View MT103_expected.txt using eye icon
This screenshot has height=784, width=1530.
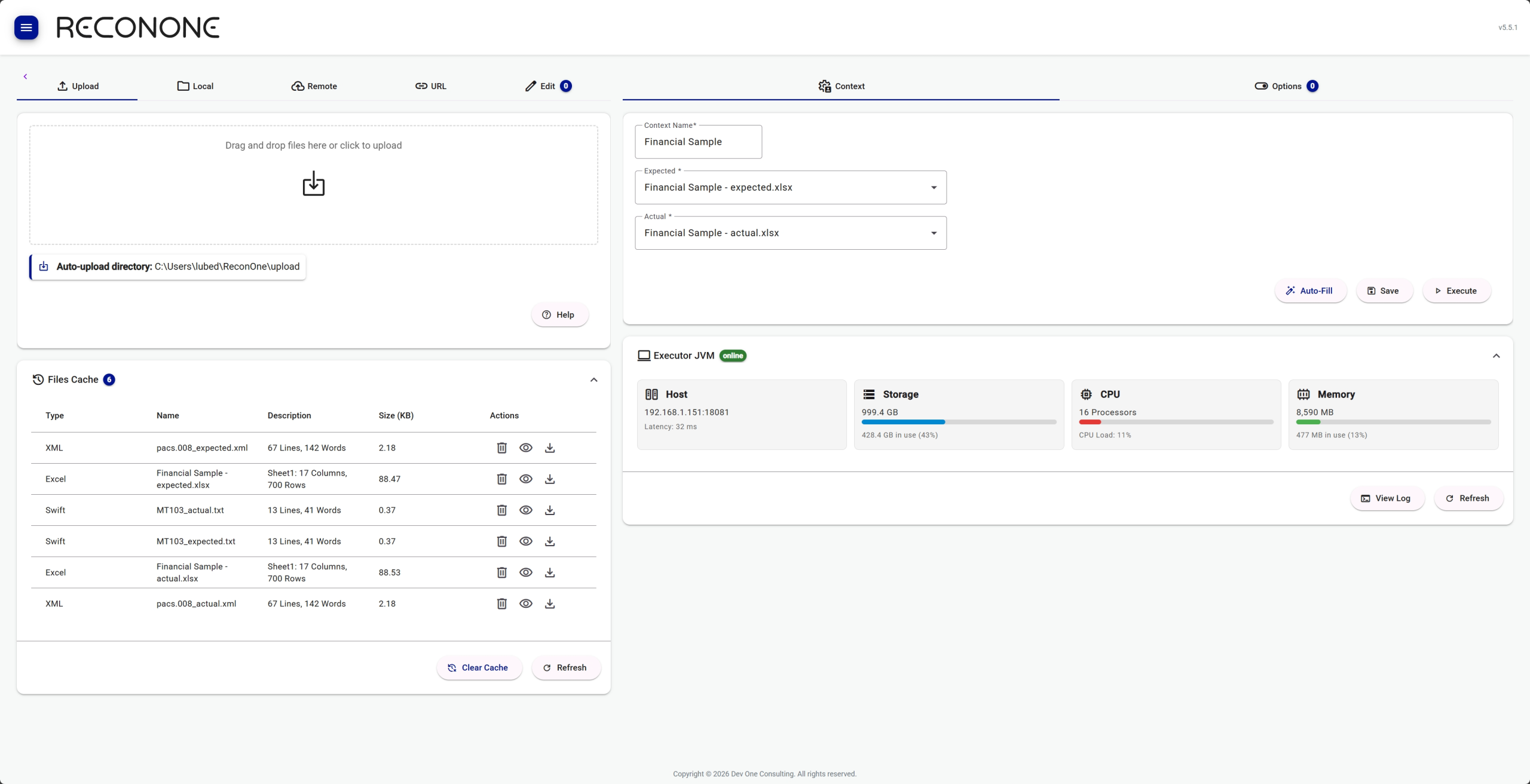526,541
